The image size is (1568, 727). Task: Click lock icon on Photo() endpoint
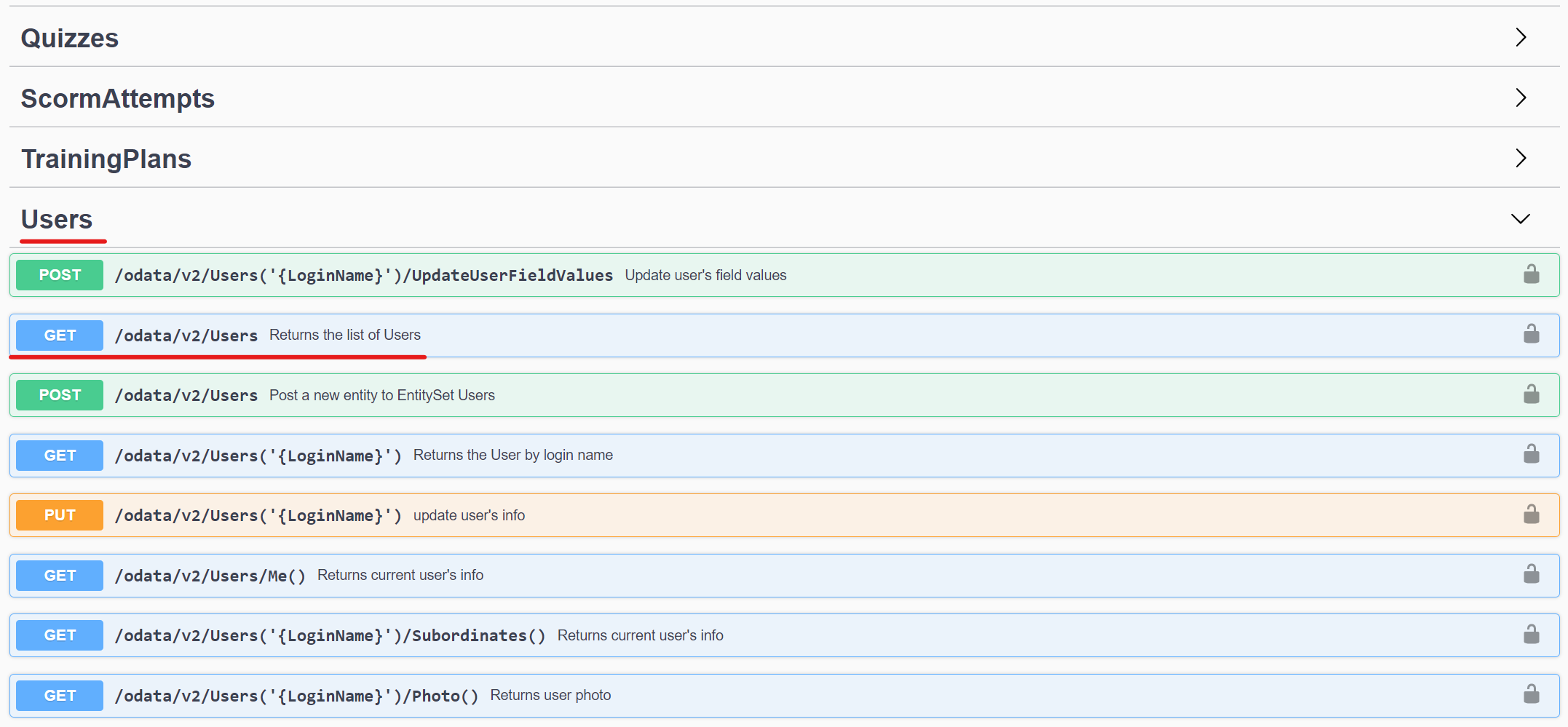[x=1531, y=694]
